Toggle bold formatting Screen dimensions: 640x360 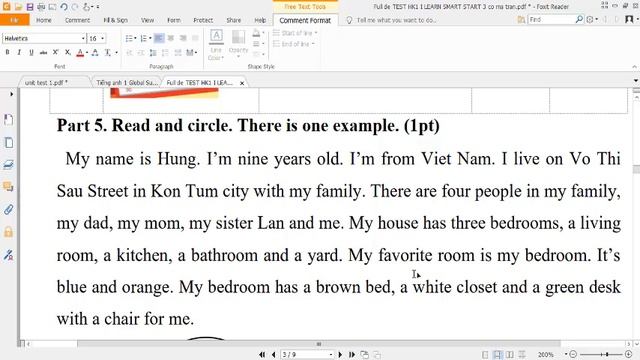[7, 52]
